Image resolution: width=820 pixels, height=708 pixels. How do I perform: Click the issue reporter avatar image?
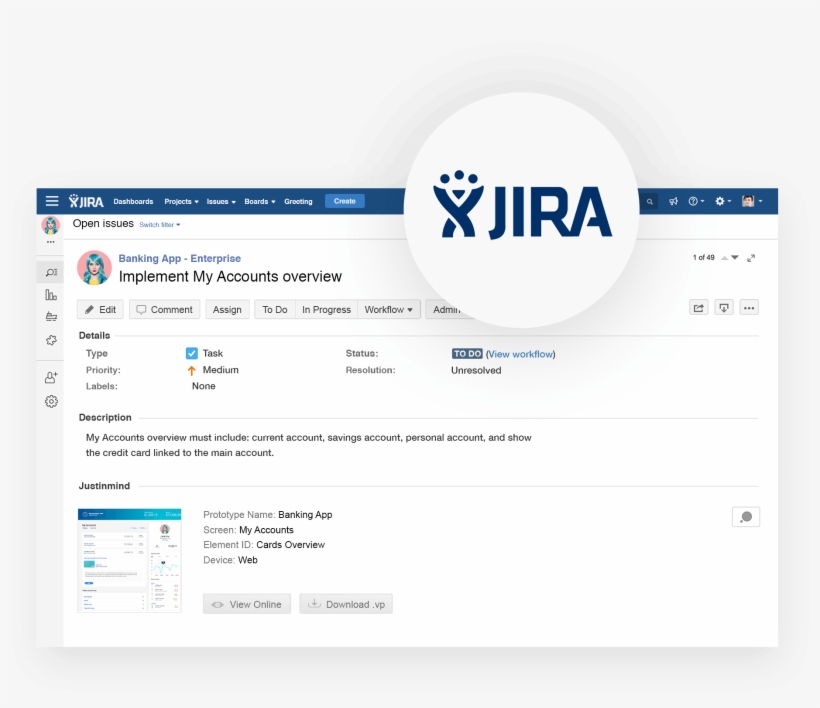[95, 268]
